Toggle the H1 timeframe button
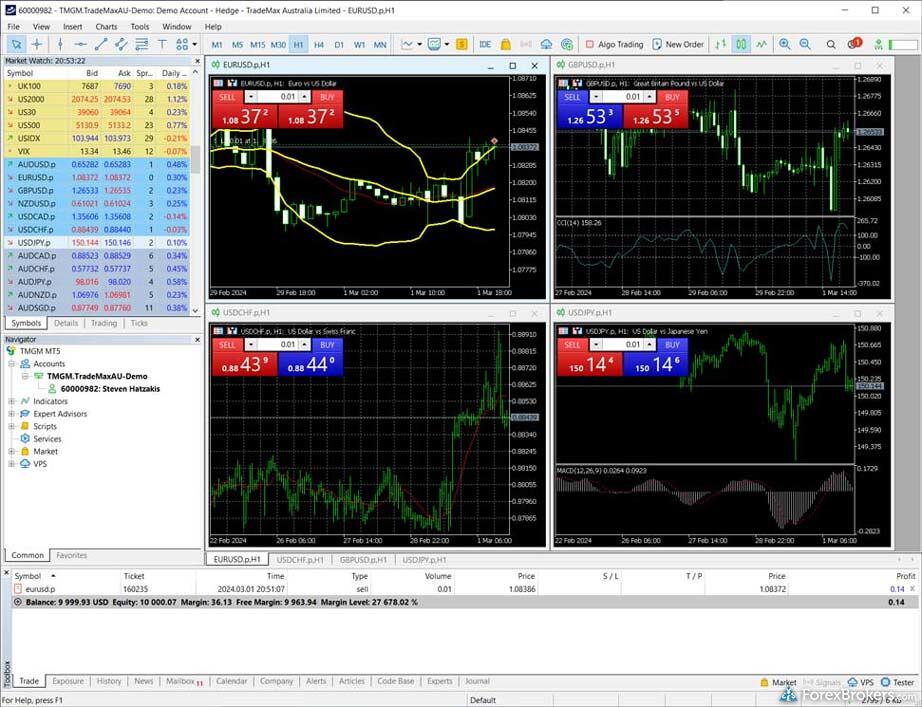Viewport: 922px width, 707px height. [x=298, y=45]
